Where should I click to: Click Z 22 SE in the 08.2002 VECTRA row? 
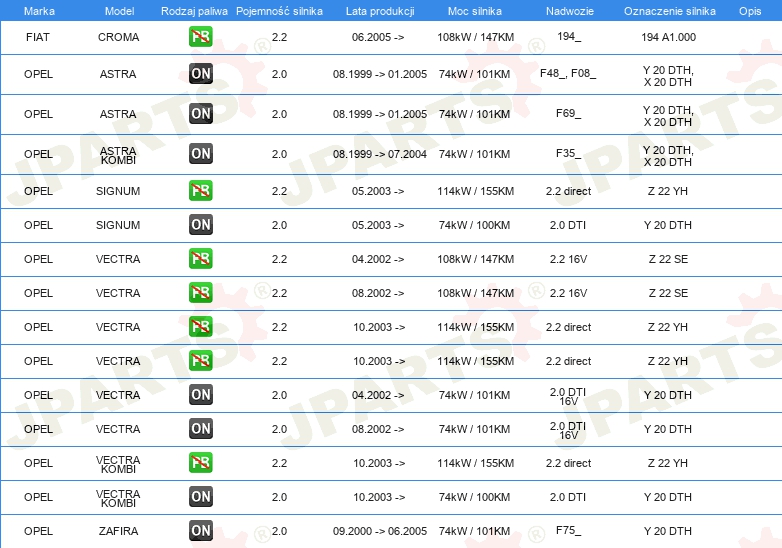(668, 293)
